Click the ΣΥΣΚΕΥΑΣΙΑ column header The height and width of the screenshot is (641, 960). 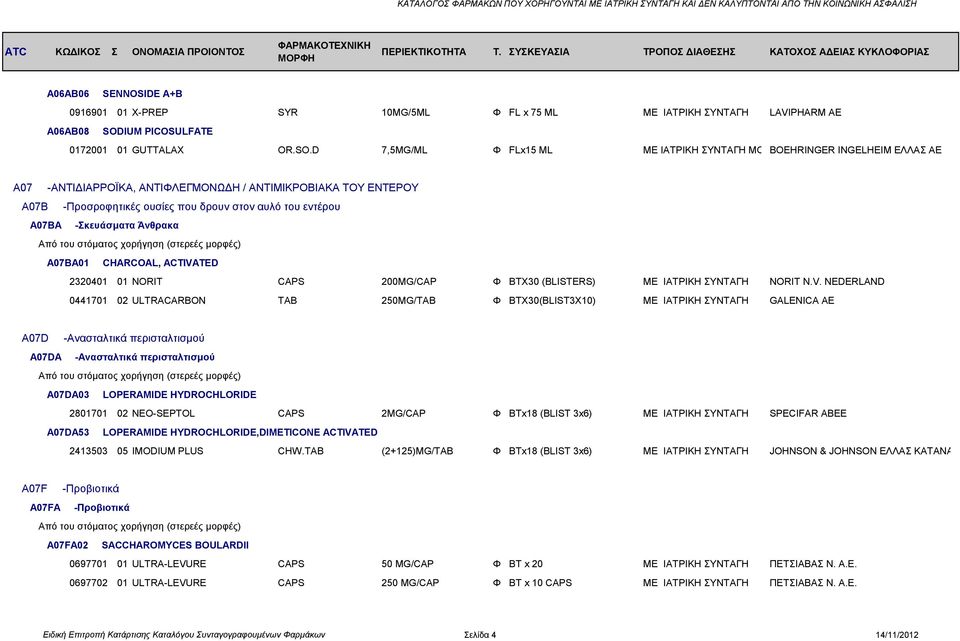(539, 51)
